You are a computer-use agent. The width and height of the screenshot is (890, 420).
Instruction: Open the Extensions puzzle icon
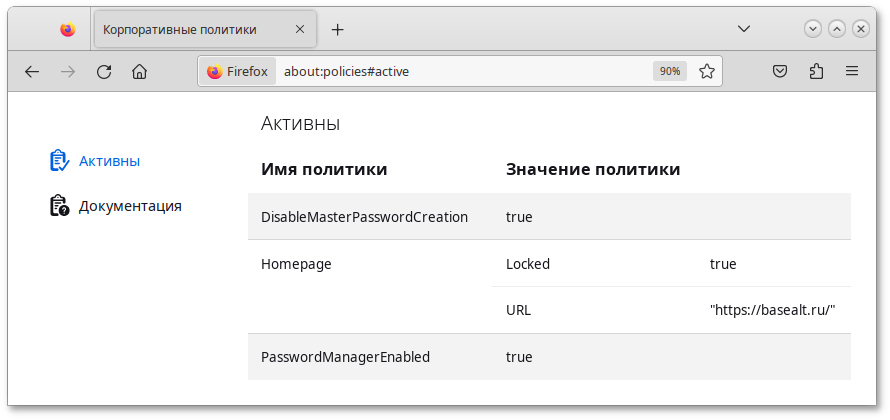[816, 72]
